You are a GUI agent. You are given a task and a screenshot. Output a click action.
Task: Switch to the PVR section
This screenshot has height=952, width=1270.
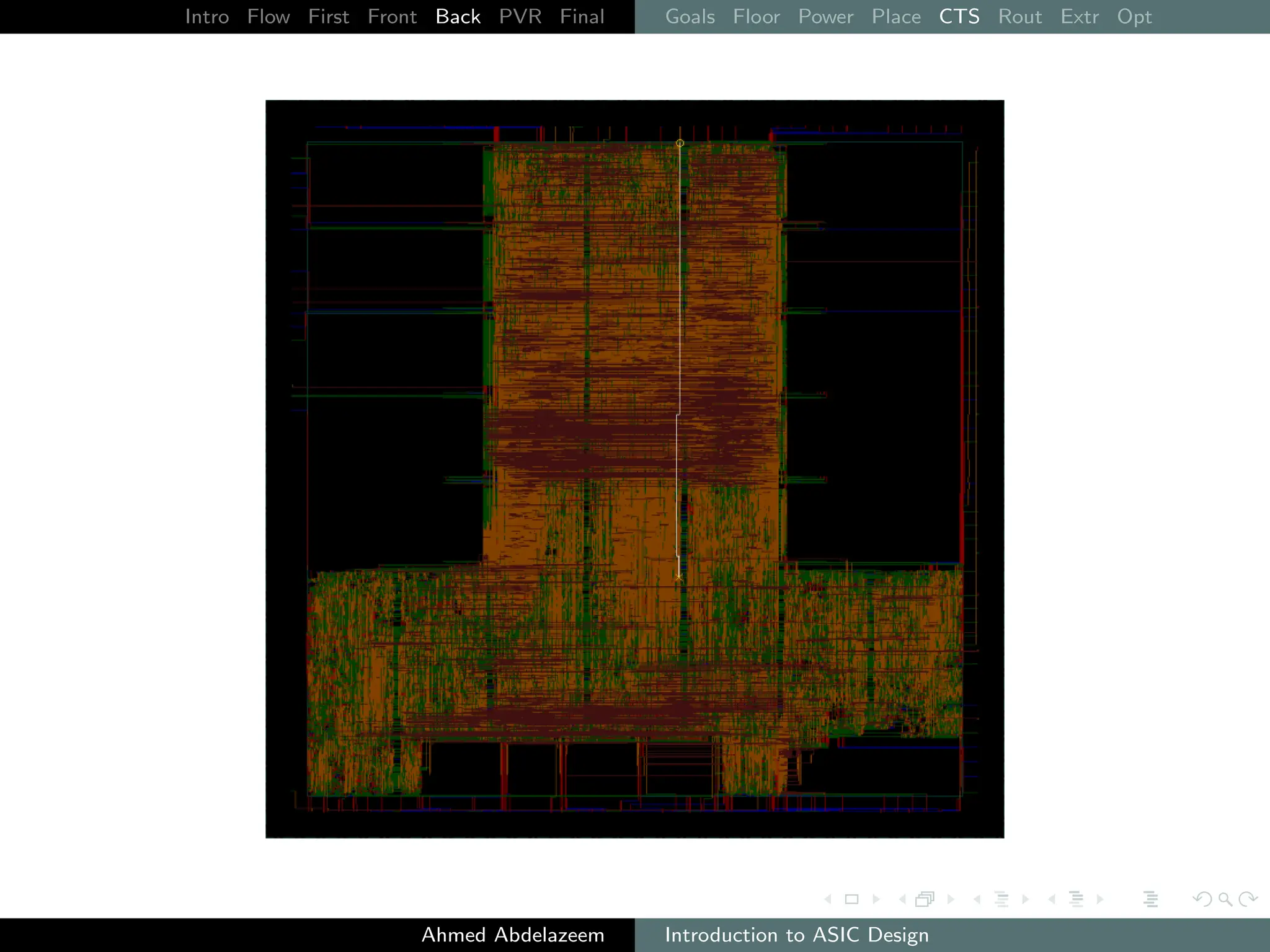click(520, 17)
